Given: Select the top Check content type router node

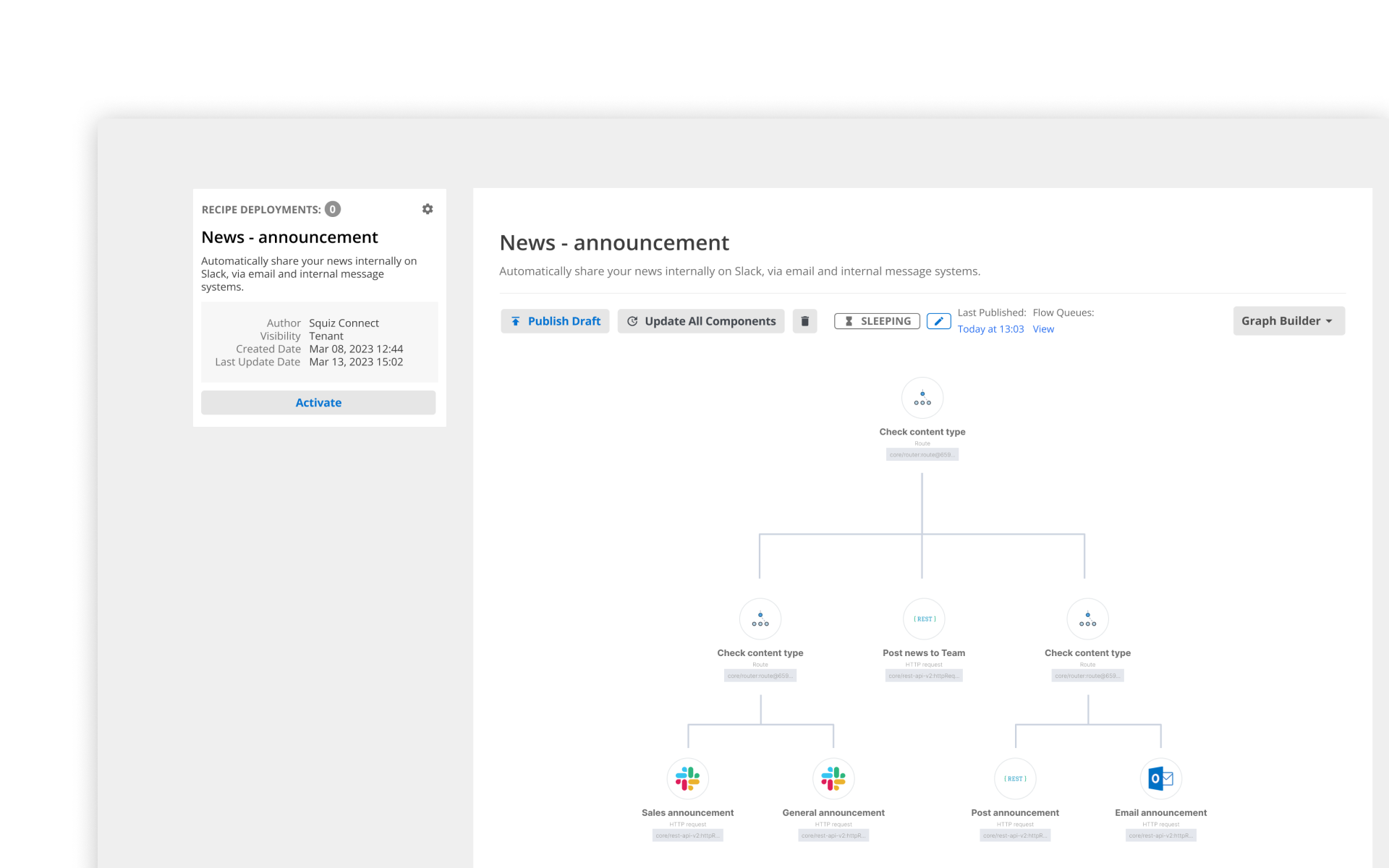Looking at the screenshot, I should (x=922, y=398).
